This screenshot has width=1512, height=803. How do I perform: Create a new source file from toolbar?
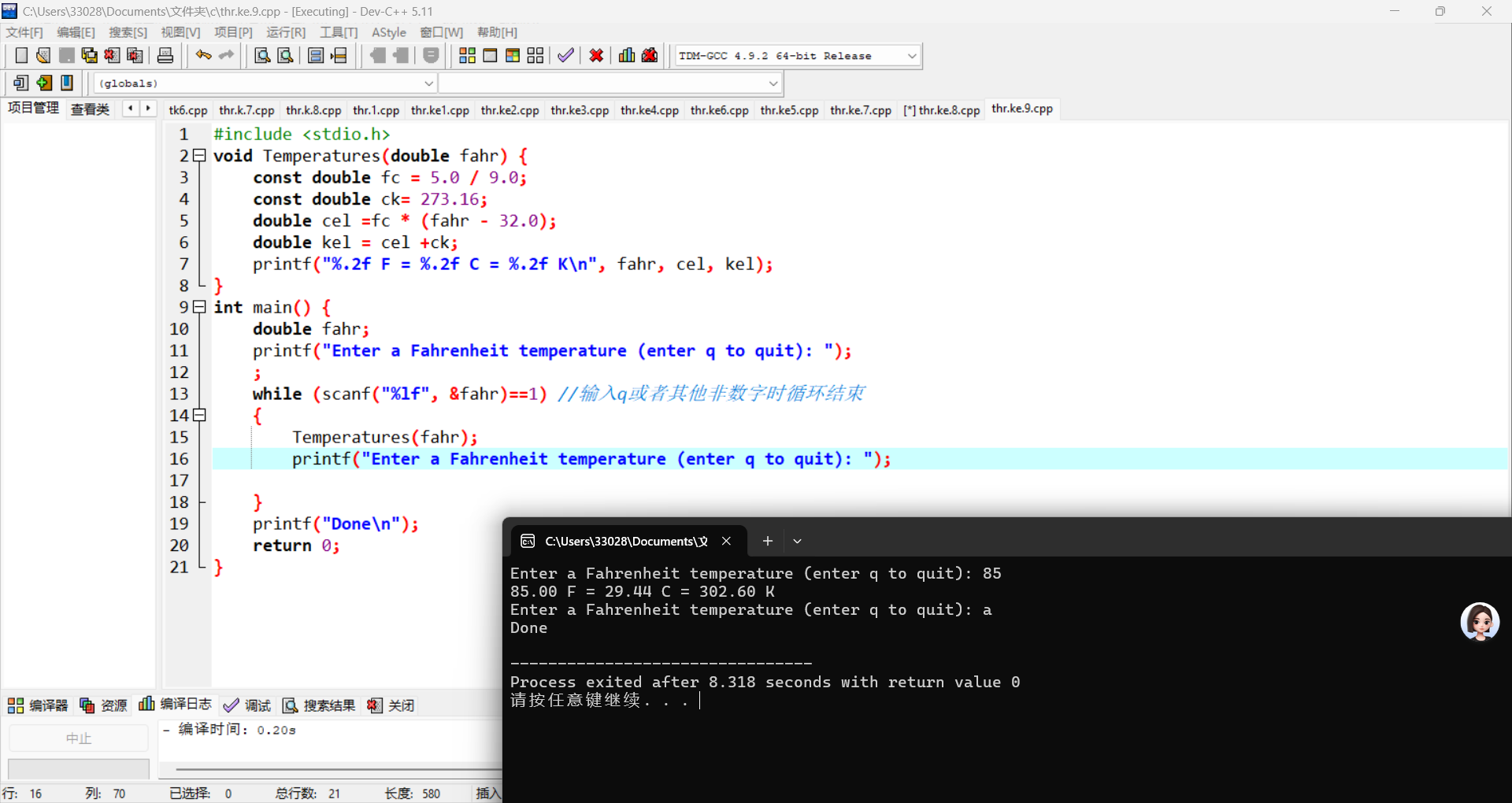(21, 55)
